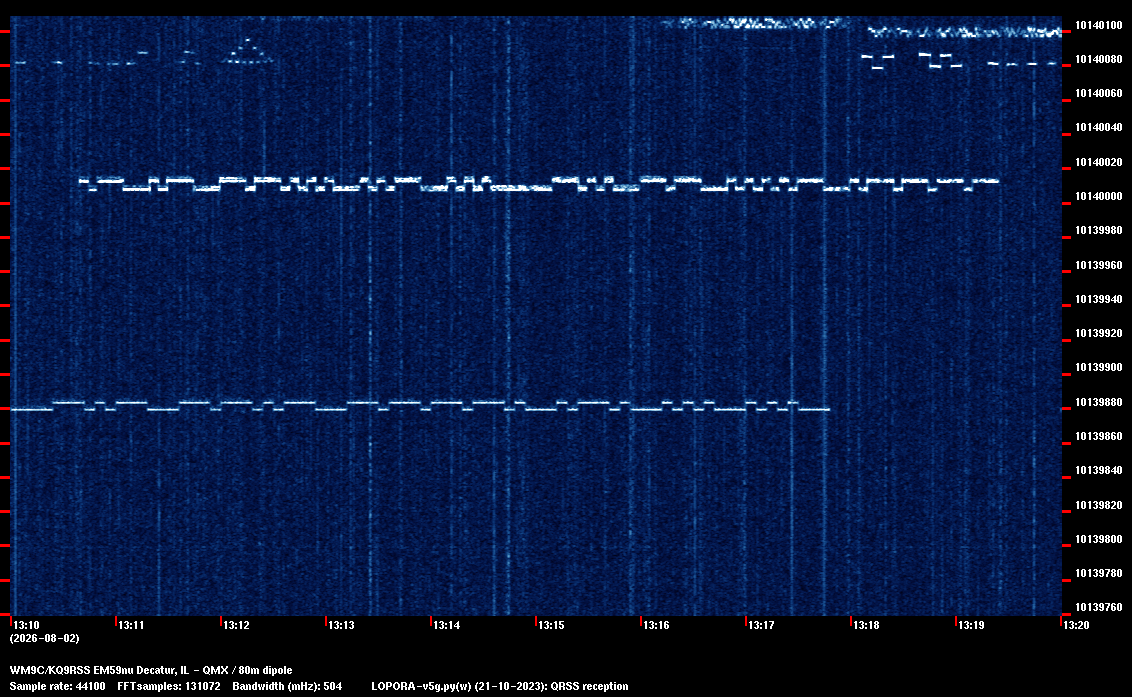Click the 10139920 frequency label

coord(1099,333)
